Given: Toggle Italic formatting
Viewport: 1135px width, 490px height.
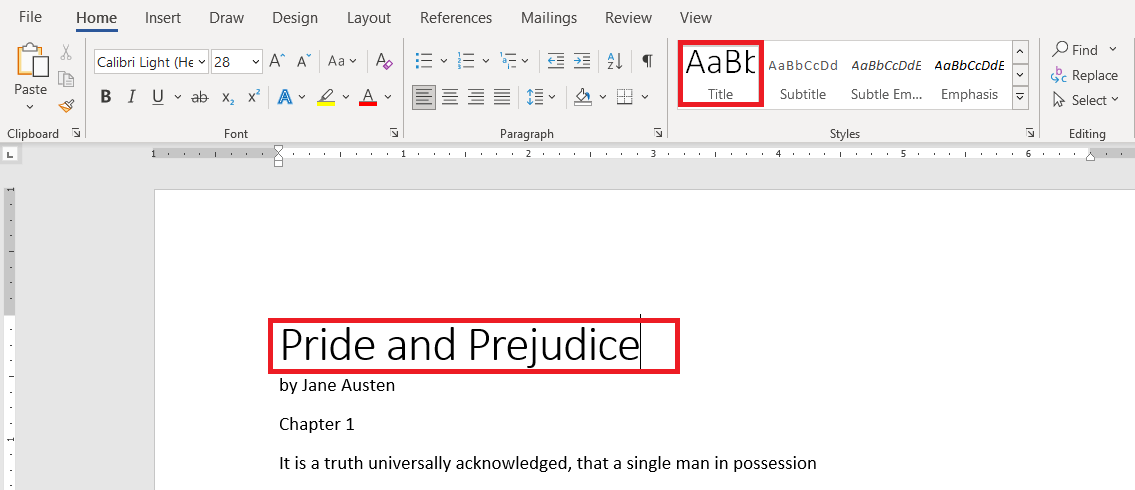Looking at the screenshot, I should click(132, 97).
